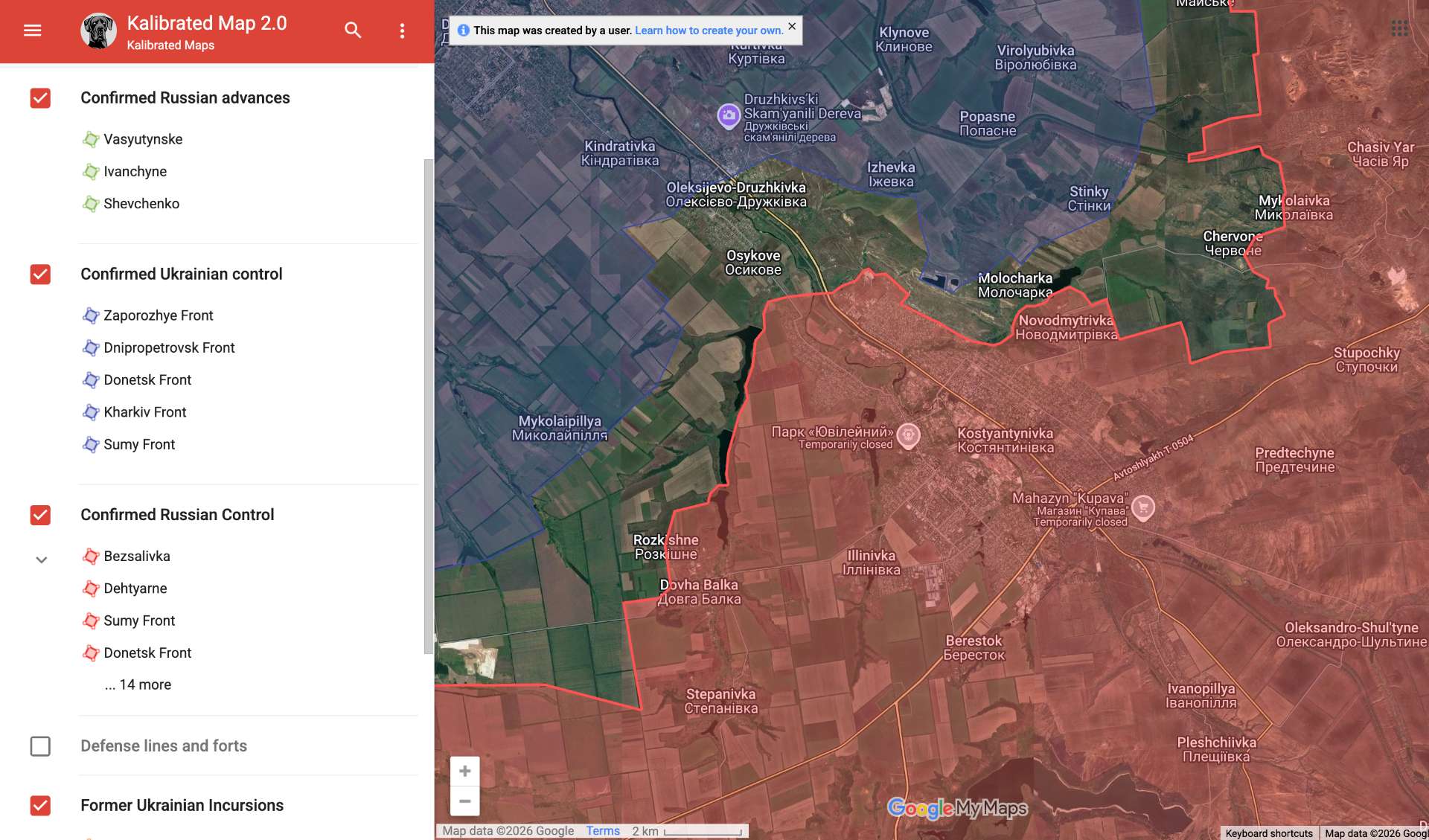Select Zaporozhye Front blue polygon icon
The width and height of the screenshot is (1429, 840).
[91, 315]
